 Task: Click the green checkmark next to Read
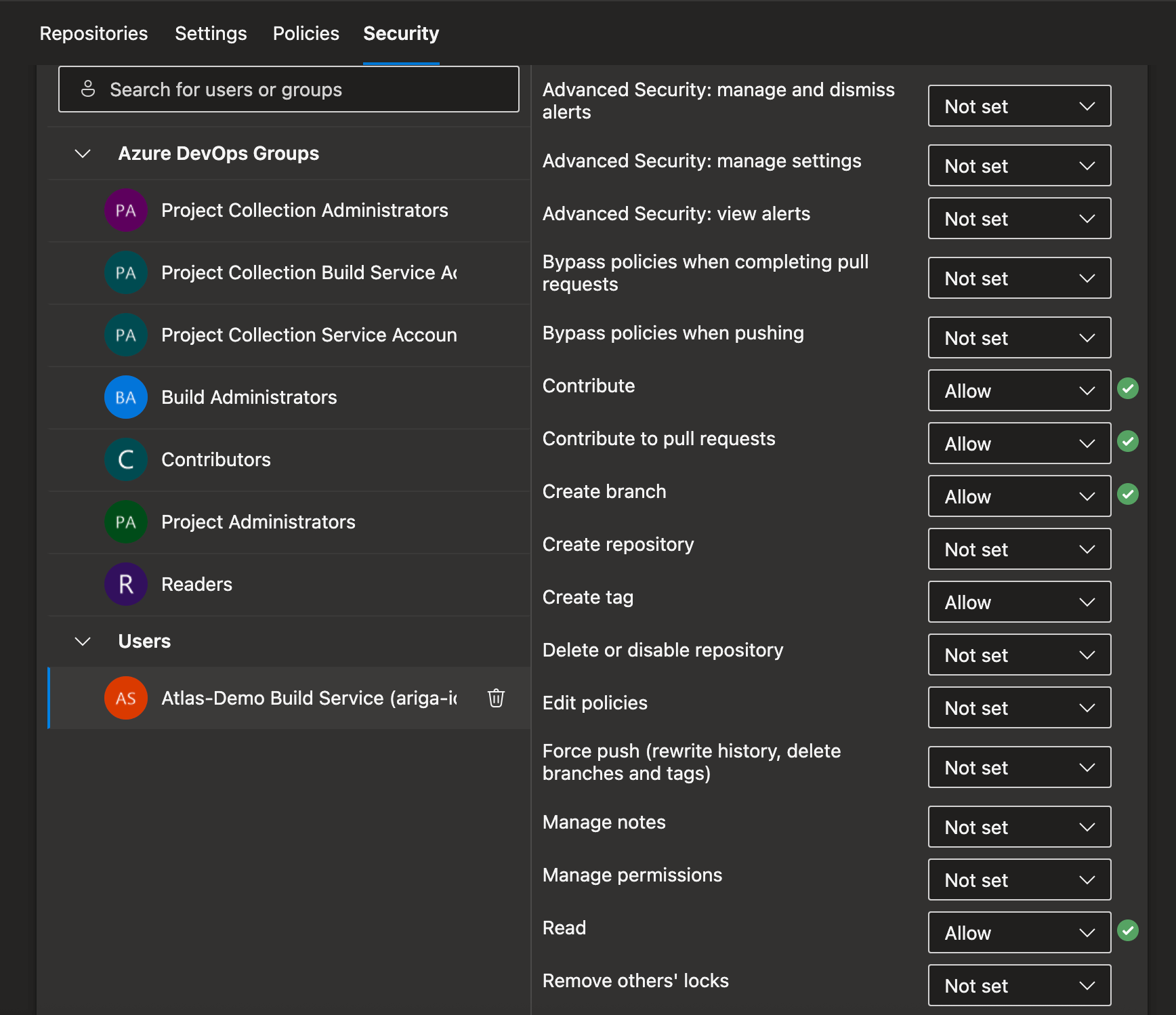click(1129, 930)
